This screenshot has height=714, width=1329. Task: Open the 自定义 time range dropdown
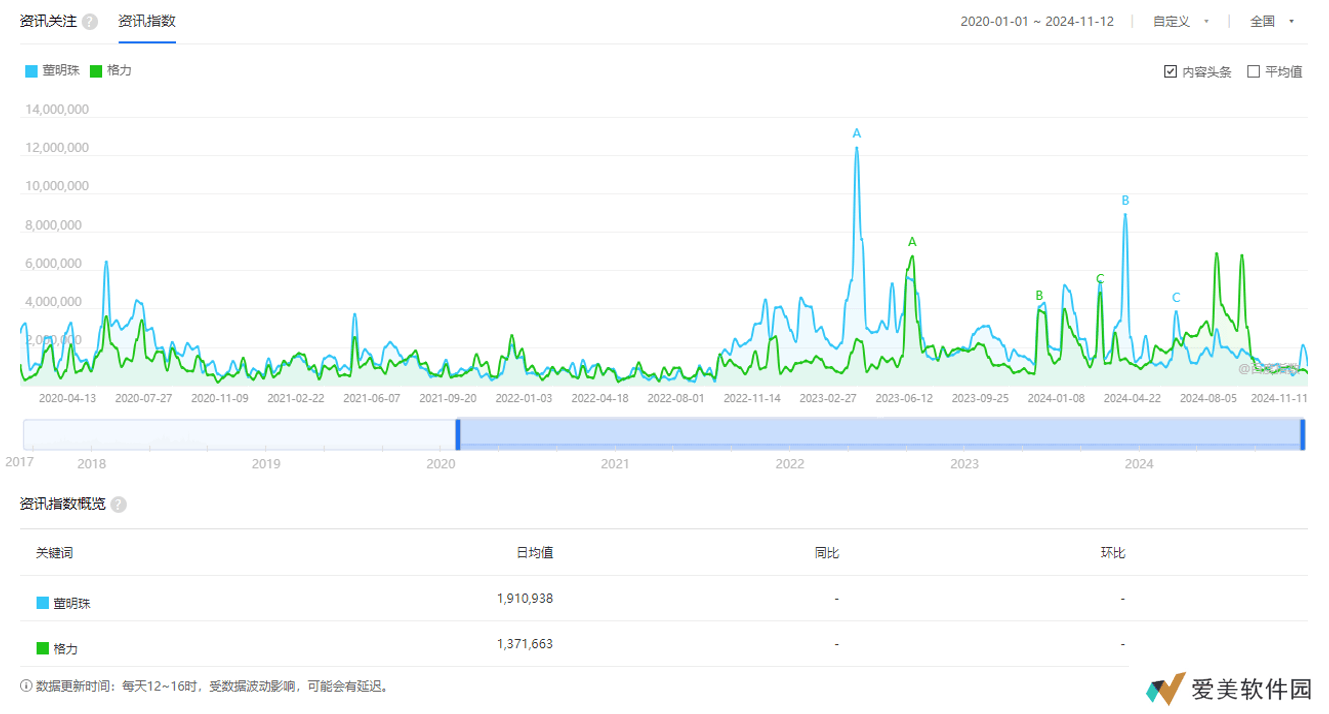click(x=1180, y=21)
